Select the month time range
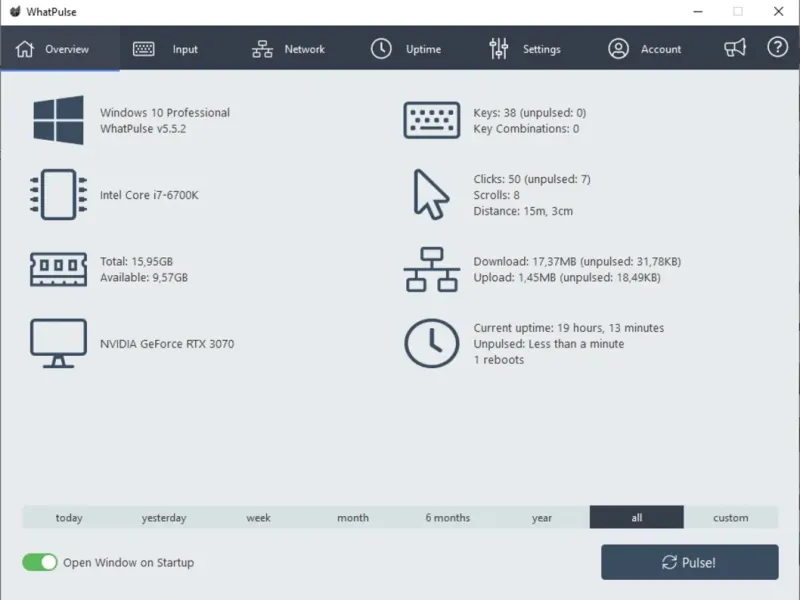Viewport: 800px width, 600px height. click(353, 517)
